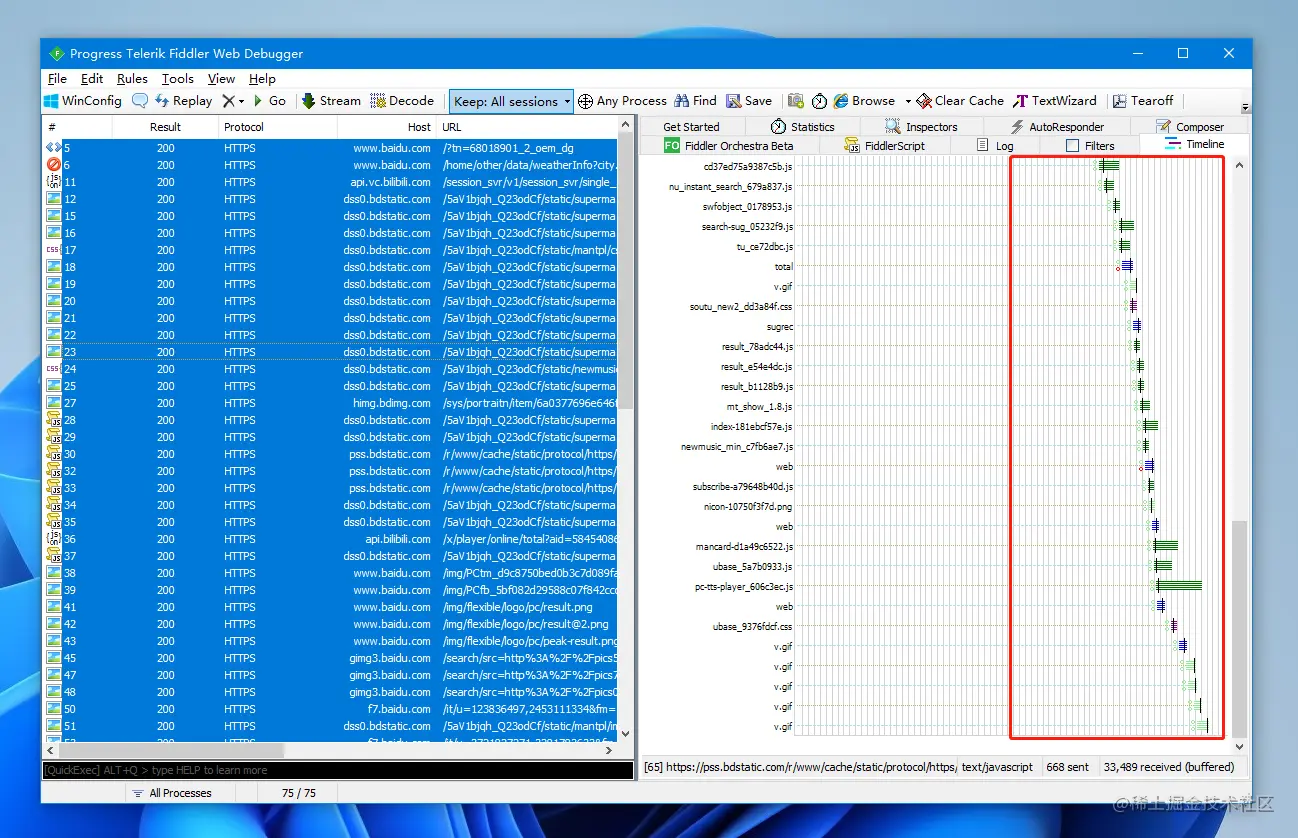Switch to the Composer tab
The height and width of the screenshot is (838, 1298).
pyautogui.click(x=1190, y=127)
